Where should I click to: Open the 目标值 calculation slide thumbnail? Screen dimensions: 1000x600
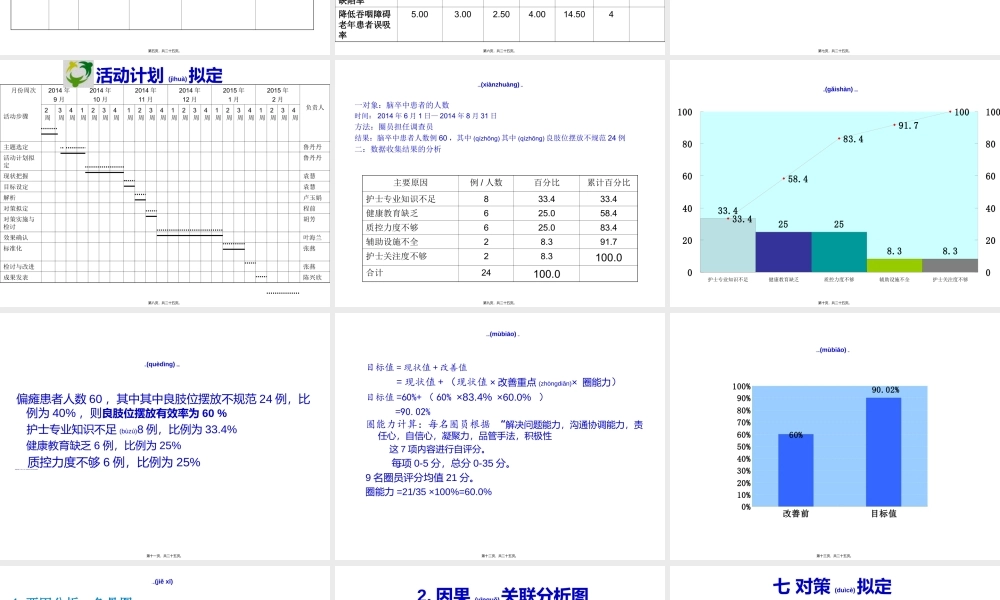pyautogui.click(x=499, y=436)
